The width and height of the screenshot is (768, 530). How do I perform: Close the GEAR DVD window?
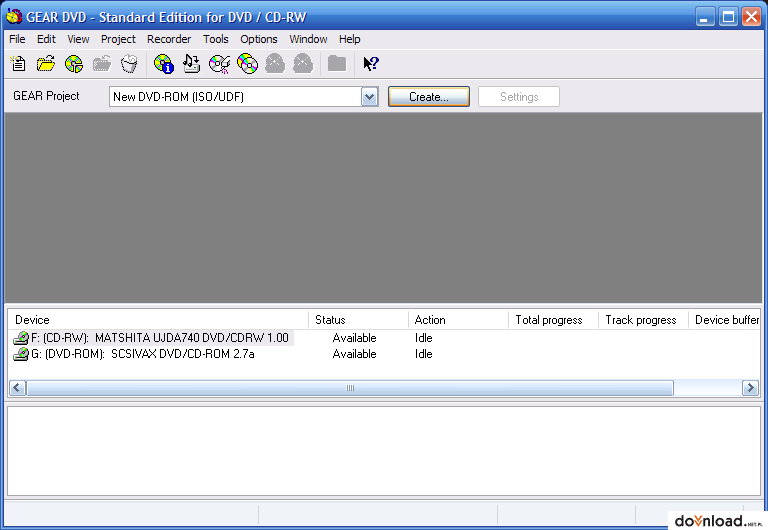point(751,17)
